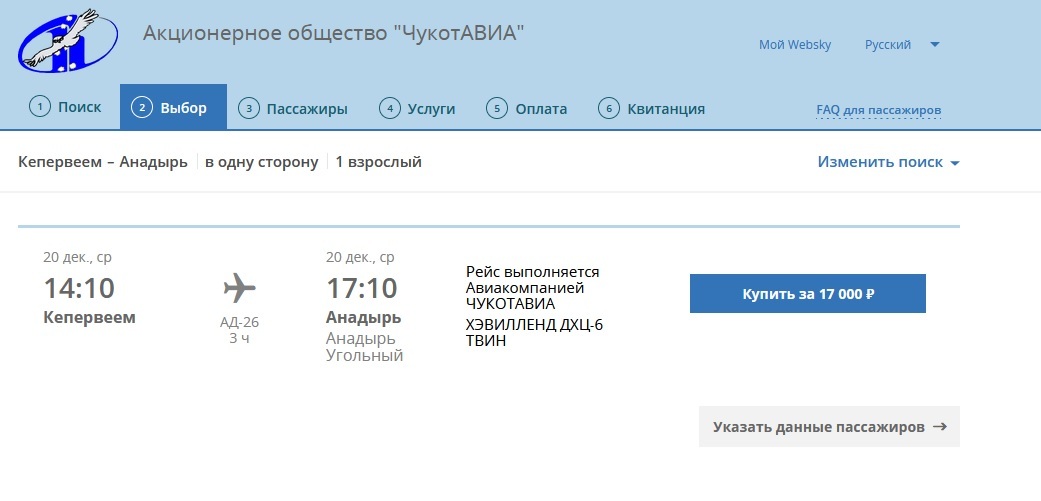Click the arrival time 17:10
Screen dimensions: 1041x501
click(x=362, y=288)
